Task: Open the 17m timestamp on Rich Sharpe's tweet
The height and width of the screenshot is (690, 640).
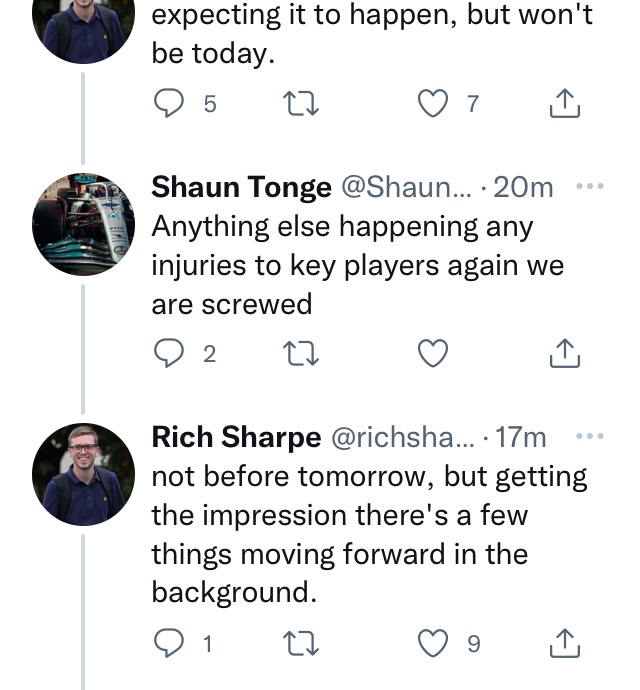Action: click(521, 437)
